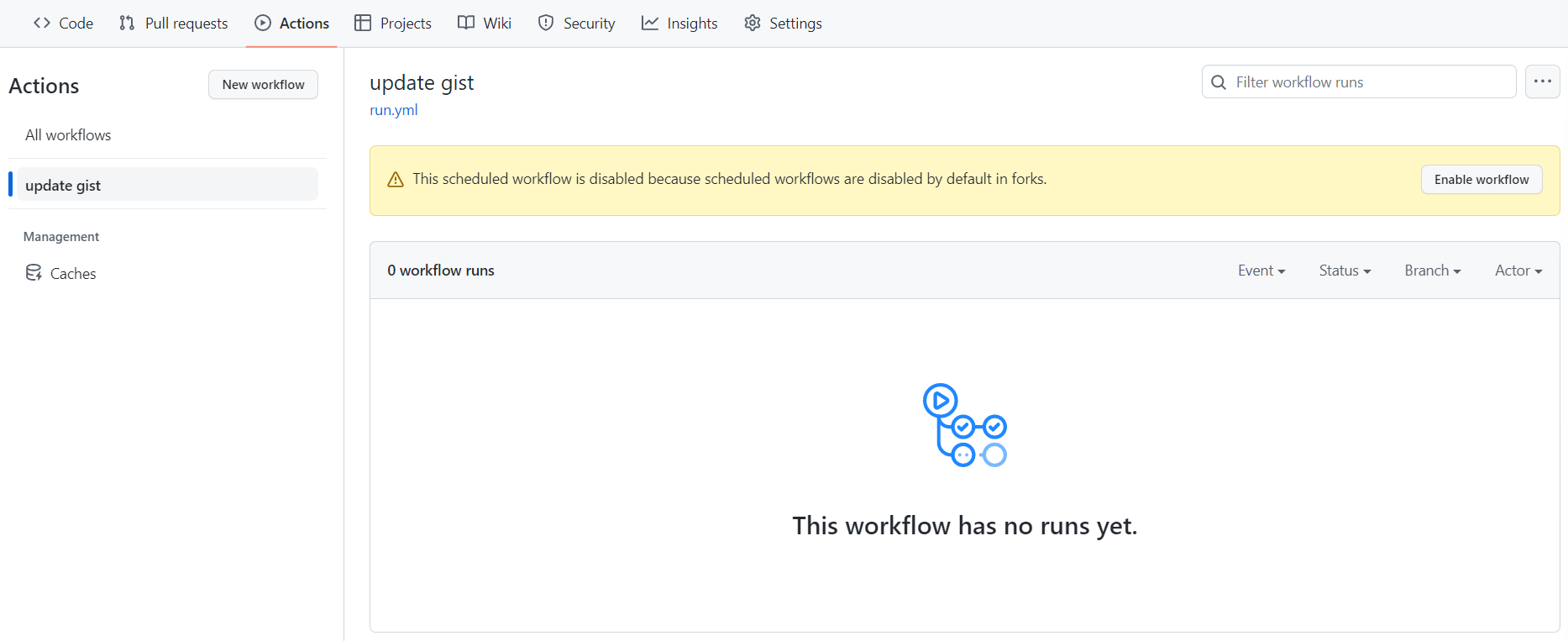The width and height of the screenshot is (1568, 641).
Task: Click the Insights graph icon
Action: coord(650,24)
